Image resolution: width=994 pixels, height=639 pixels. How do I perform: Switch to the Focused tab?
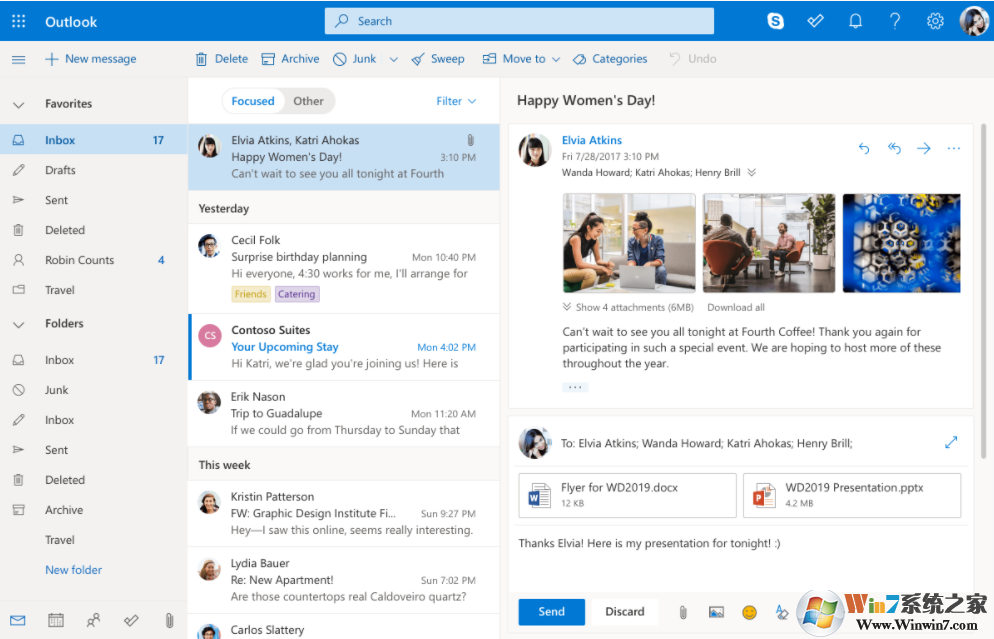tap(253, 101)
